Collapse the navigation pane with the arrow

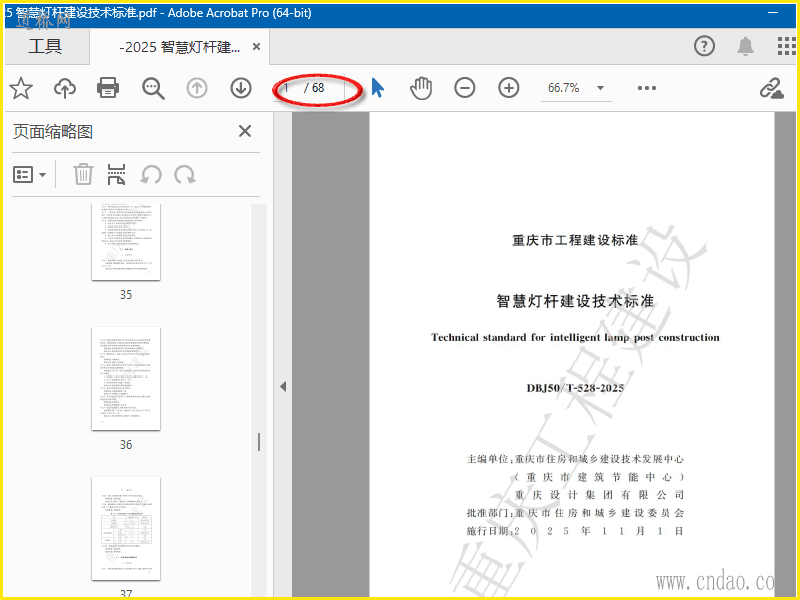283,387
